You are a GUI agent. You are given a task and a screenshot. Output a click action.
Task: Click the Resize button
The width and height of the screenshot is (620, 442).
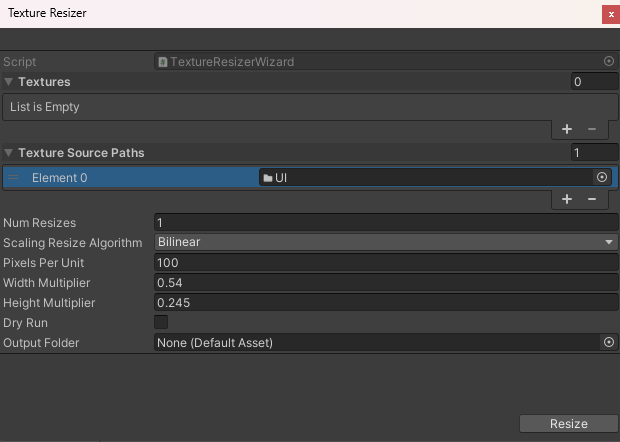(x=568, y=424)
